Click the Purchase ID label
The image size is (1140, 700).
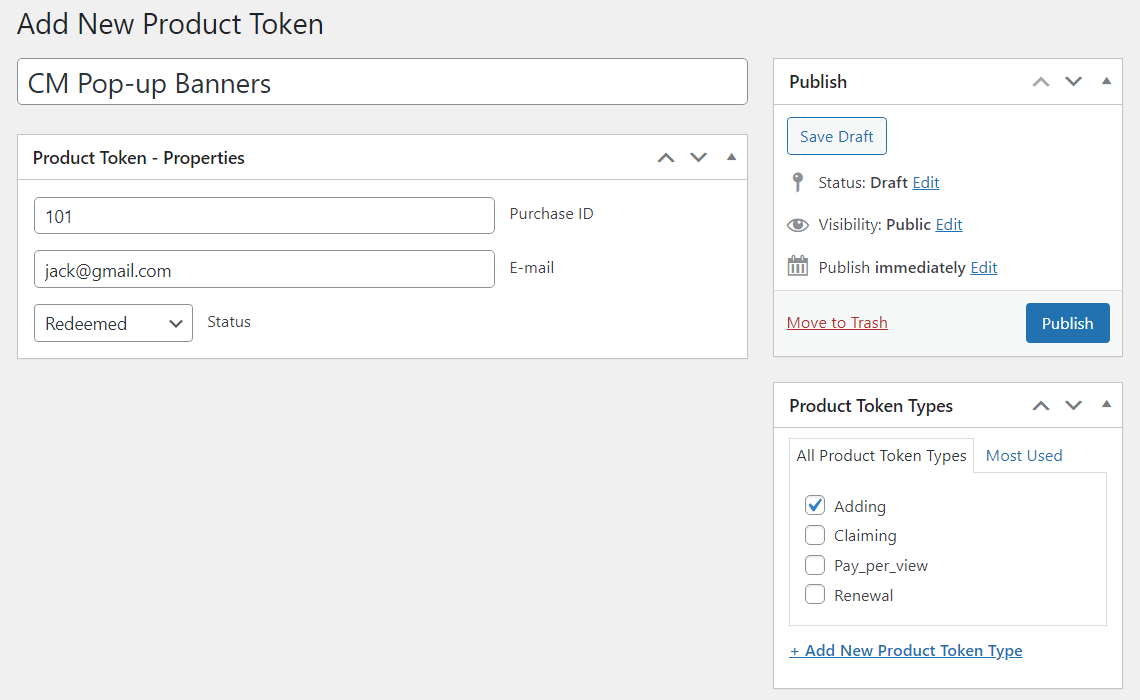[551, 214]
